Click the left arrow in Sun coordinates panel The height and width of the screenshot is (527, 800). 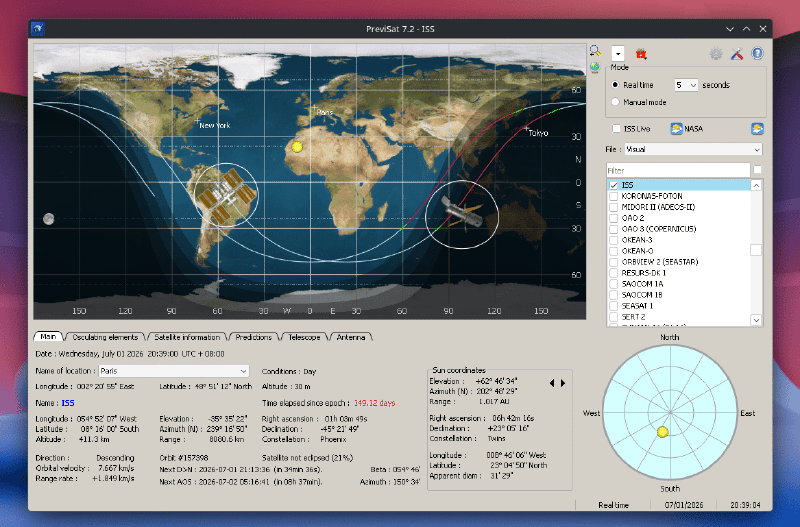(x=552, y=383)
